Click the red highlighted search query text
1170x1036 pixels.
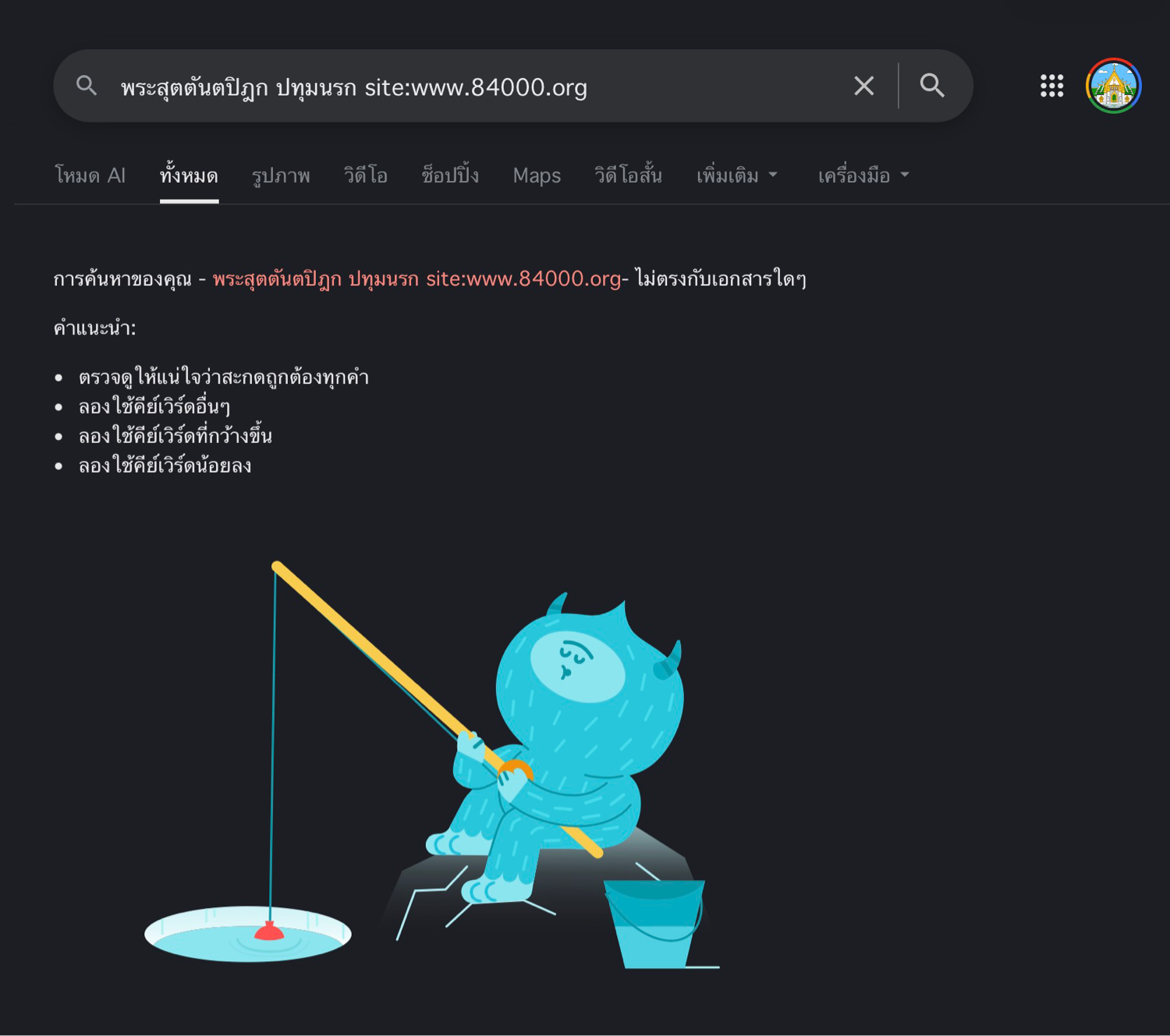[417, 279]
